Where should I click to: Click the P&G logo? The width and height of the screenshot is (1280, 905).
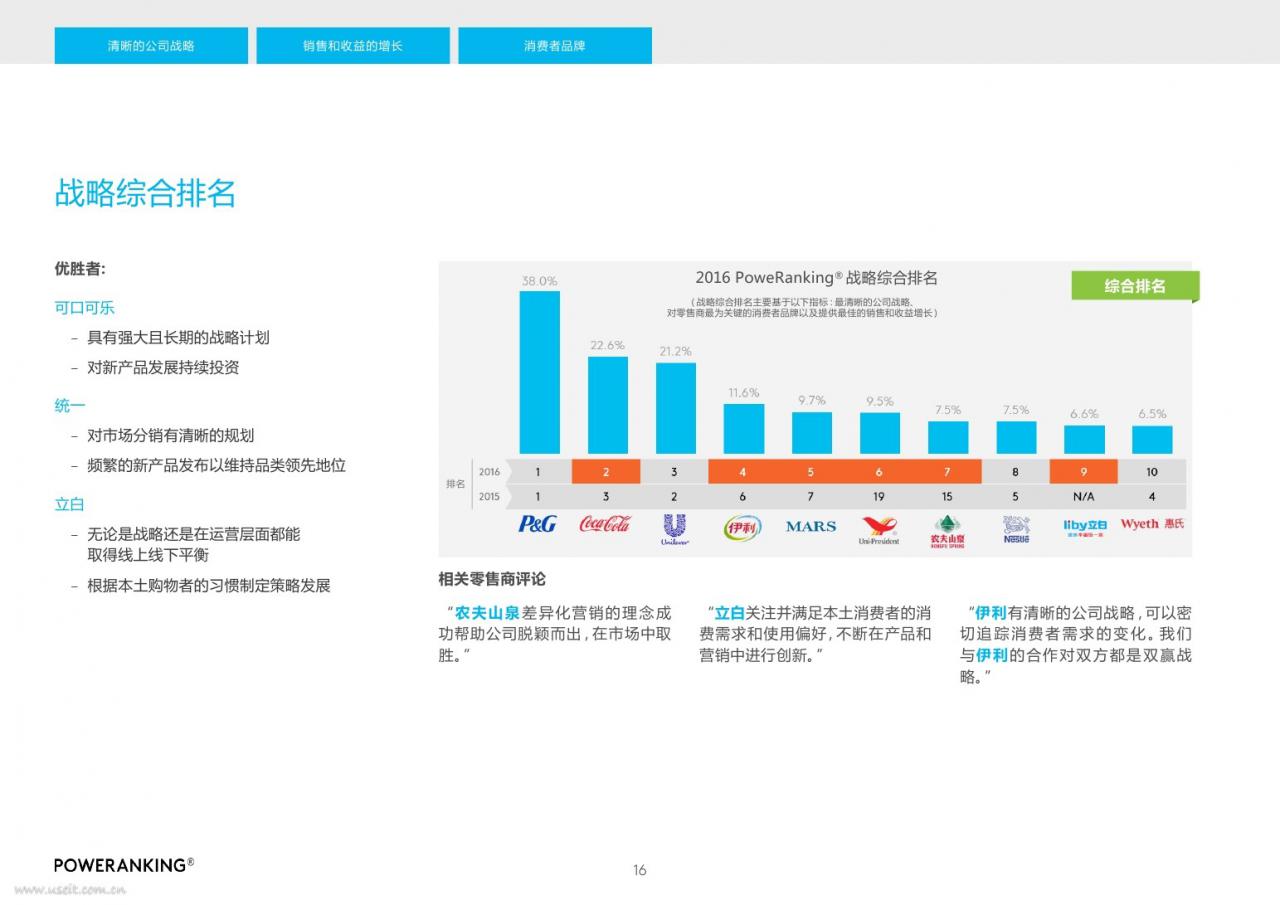click(x=537, y=523)
